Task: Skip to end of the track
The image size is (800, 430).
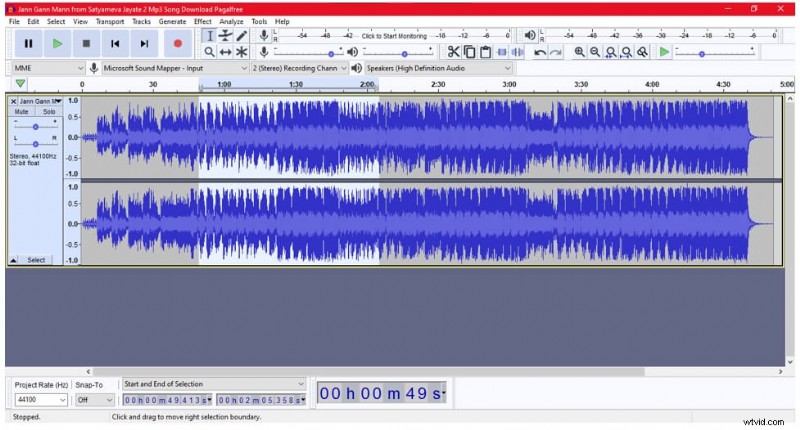Action: click(x=144, y=44)
